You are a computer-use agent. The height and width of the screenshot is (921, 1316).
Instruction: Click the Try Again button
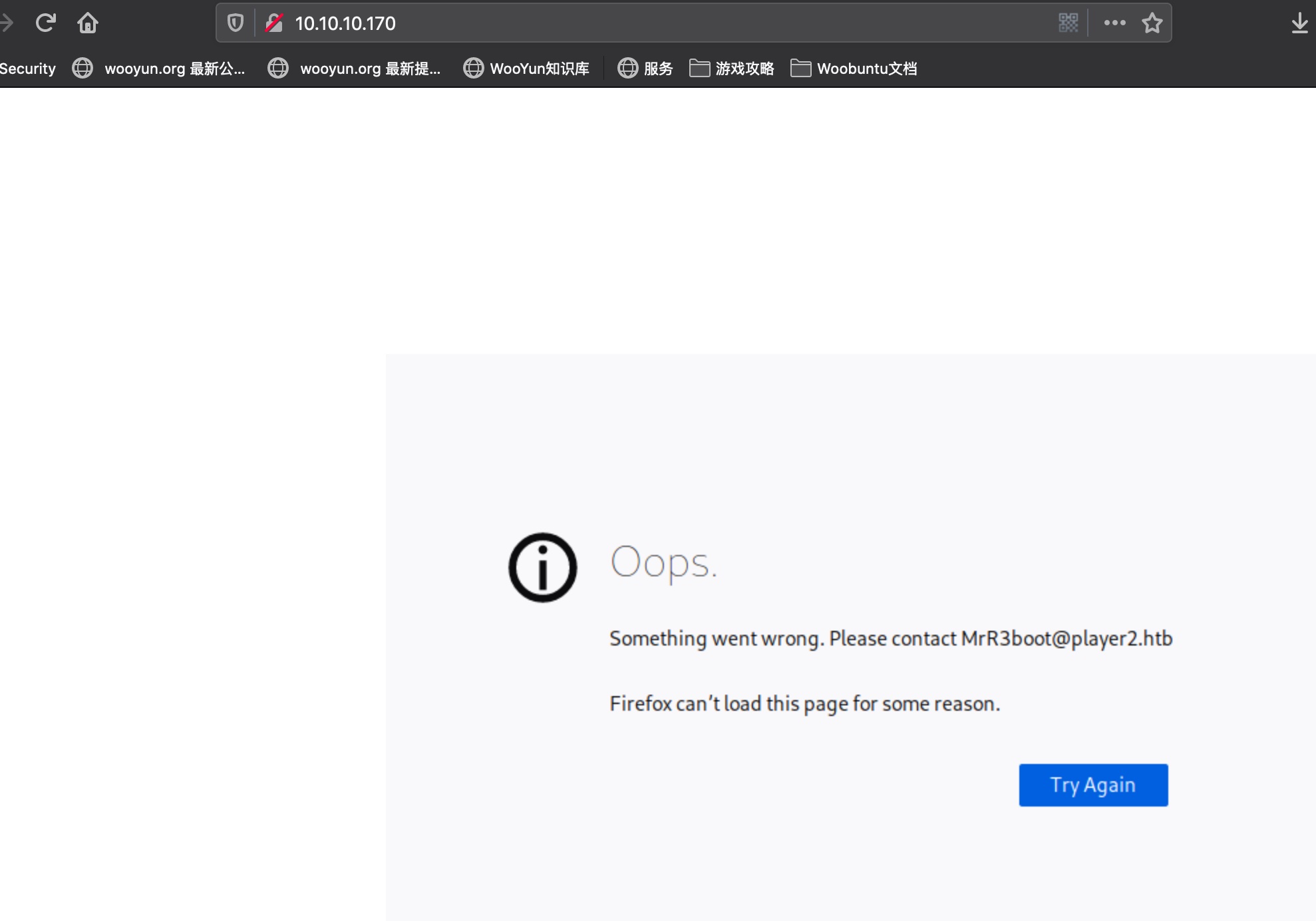click(x=1093, y=785)
